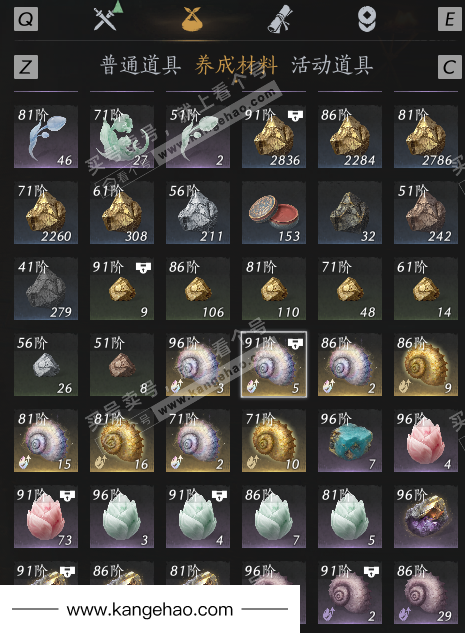Viewport: 465px width, 633px height.
Task: Select the 91阶 pink lotus bud 73
Action: click(46, 517)
